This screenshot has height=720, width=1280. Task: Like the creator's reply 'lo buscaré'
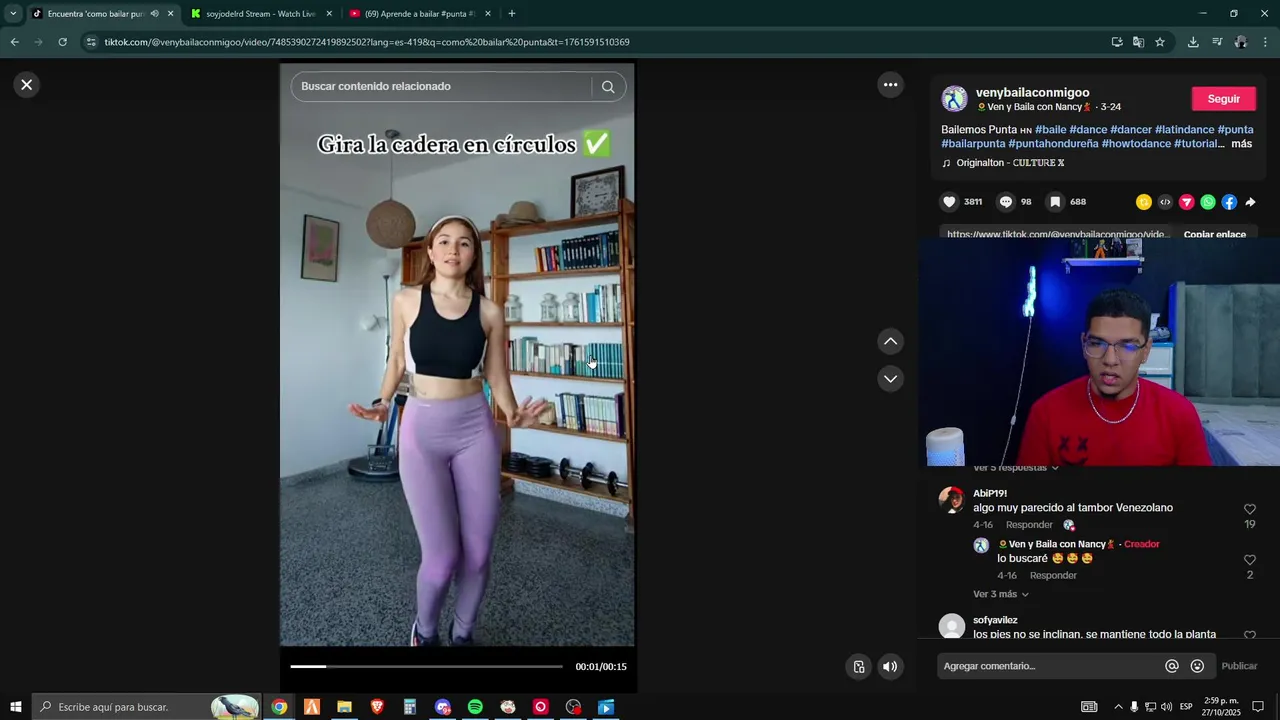pos(1250,560)
